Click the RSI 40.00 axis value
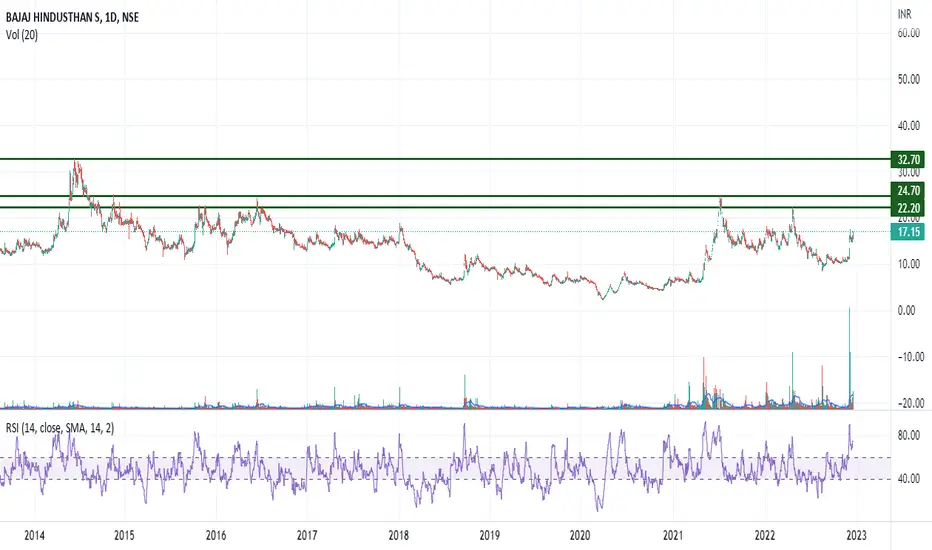This screenshot has height=550, width=932. 908,479
